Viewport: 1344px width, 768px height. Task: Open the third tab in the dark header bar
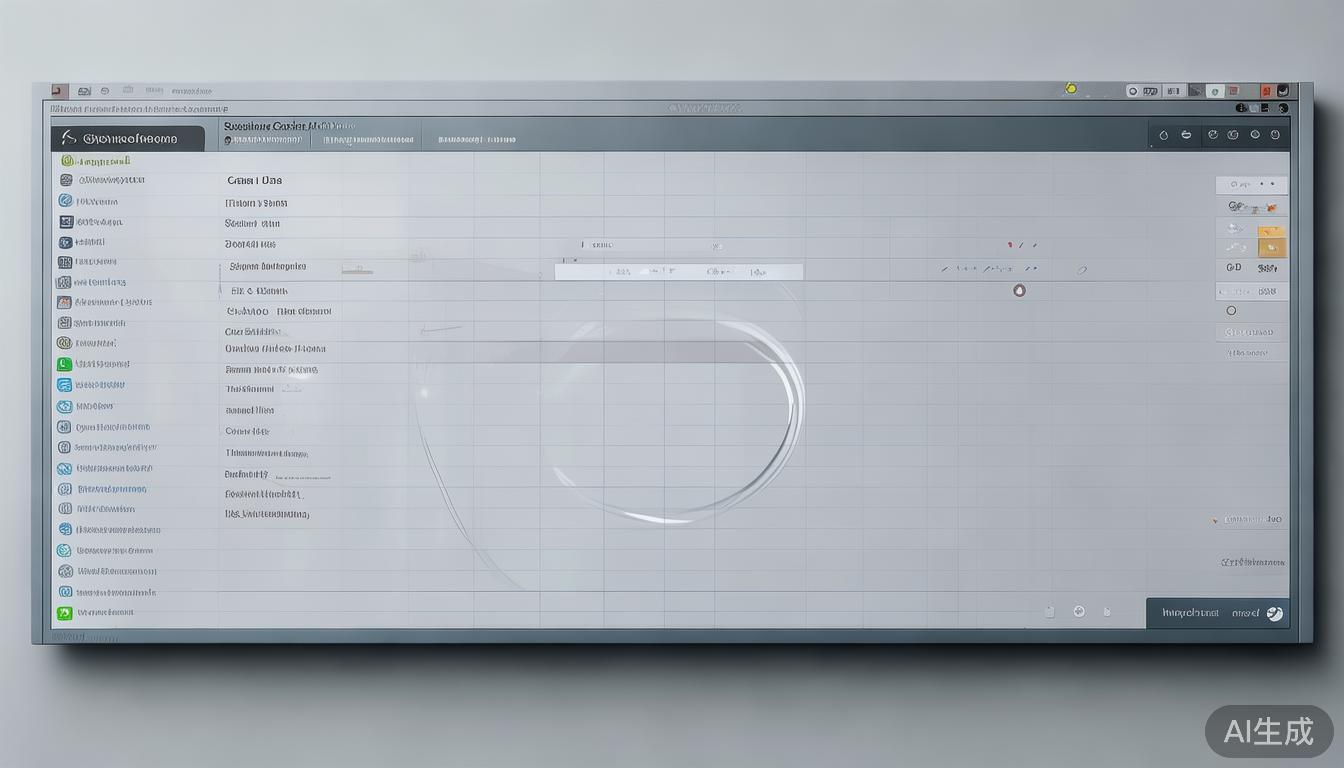click(x=476, y=140)
